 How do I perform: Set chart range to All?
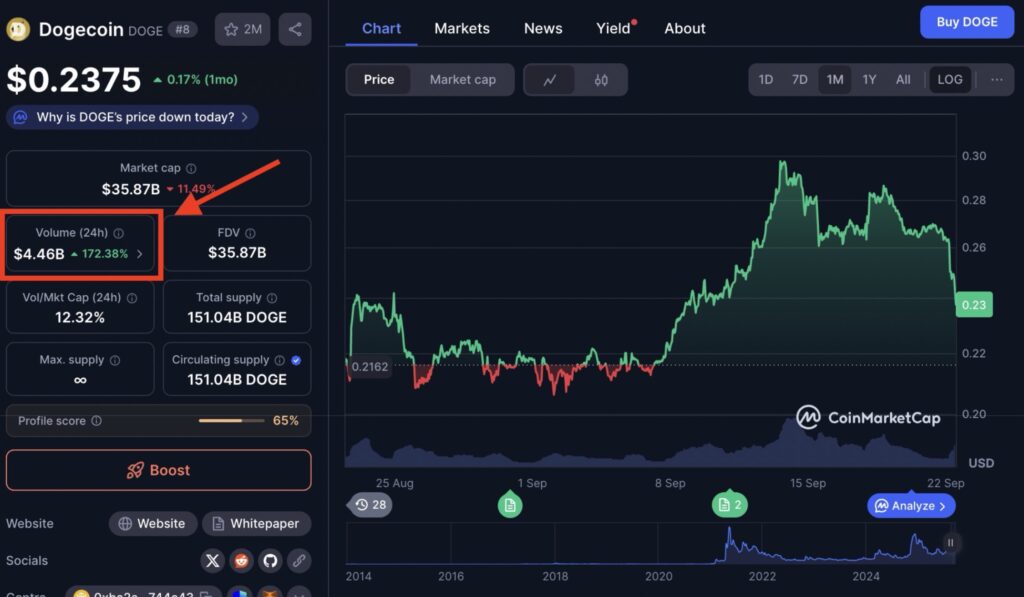[x=903, y=80]
